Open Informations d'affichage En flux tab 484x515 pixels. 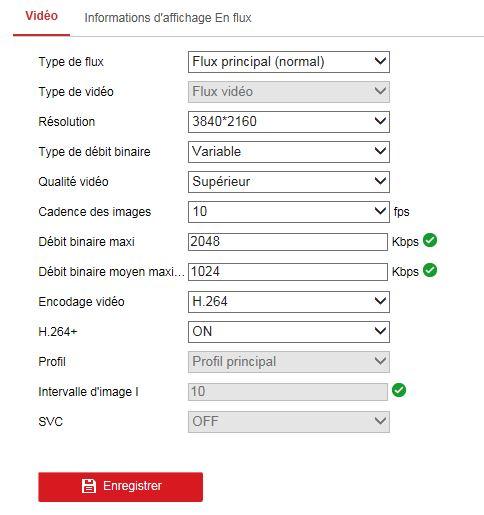[168, 18]
